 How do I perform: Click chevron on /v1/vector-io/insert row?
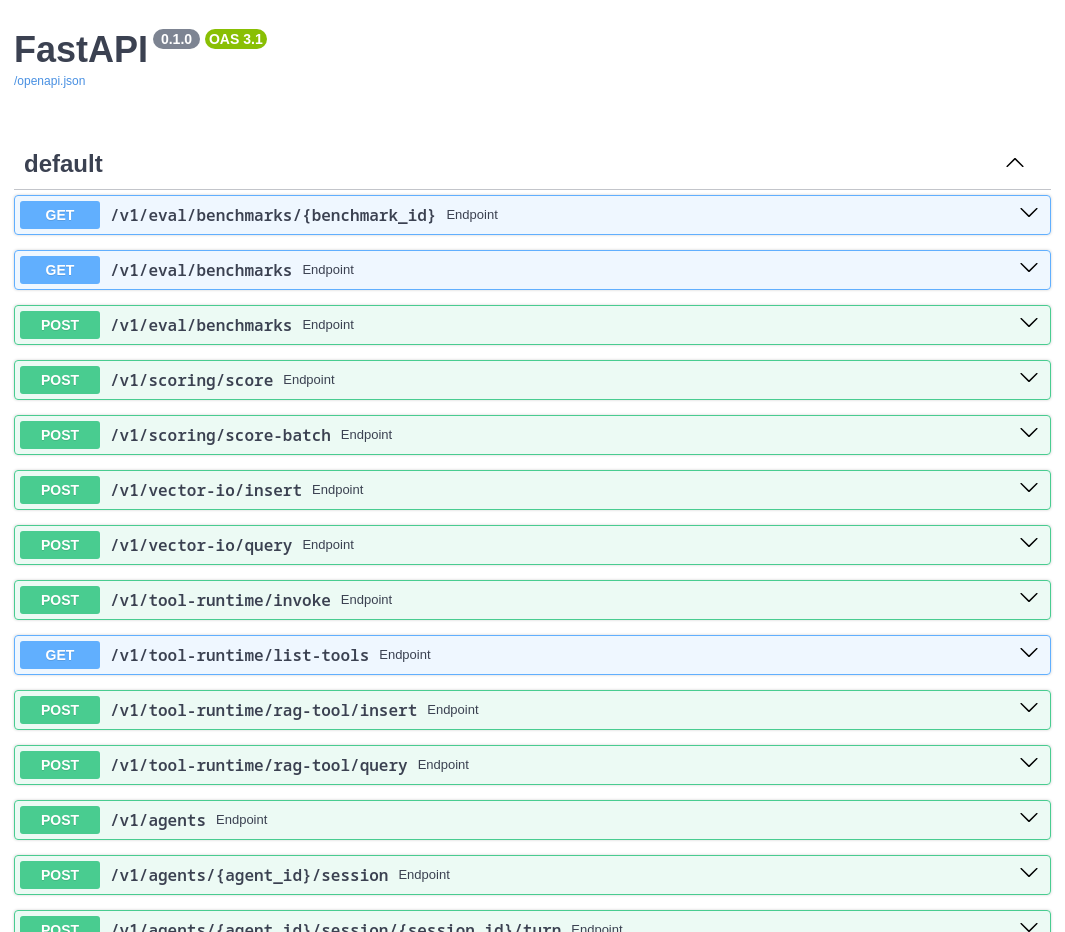click(1028, 489)
